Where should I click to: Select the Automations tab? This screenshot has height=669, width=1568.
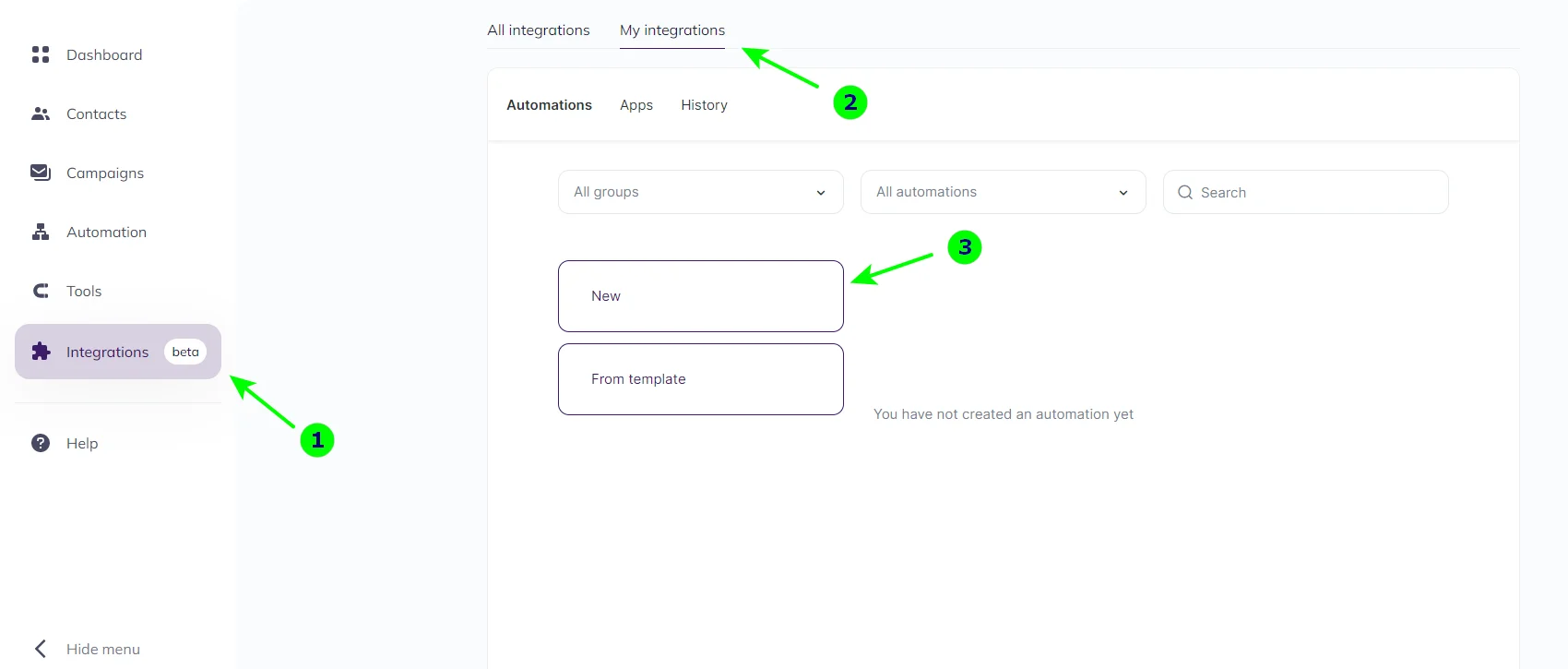tap(549, 104)
